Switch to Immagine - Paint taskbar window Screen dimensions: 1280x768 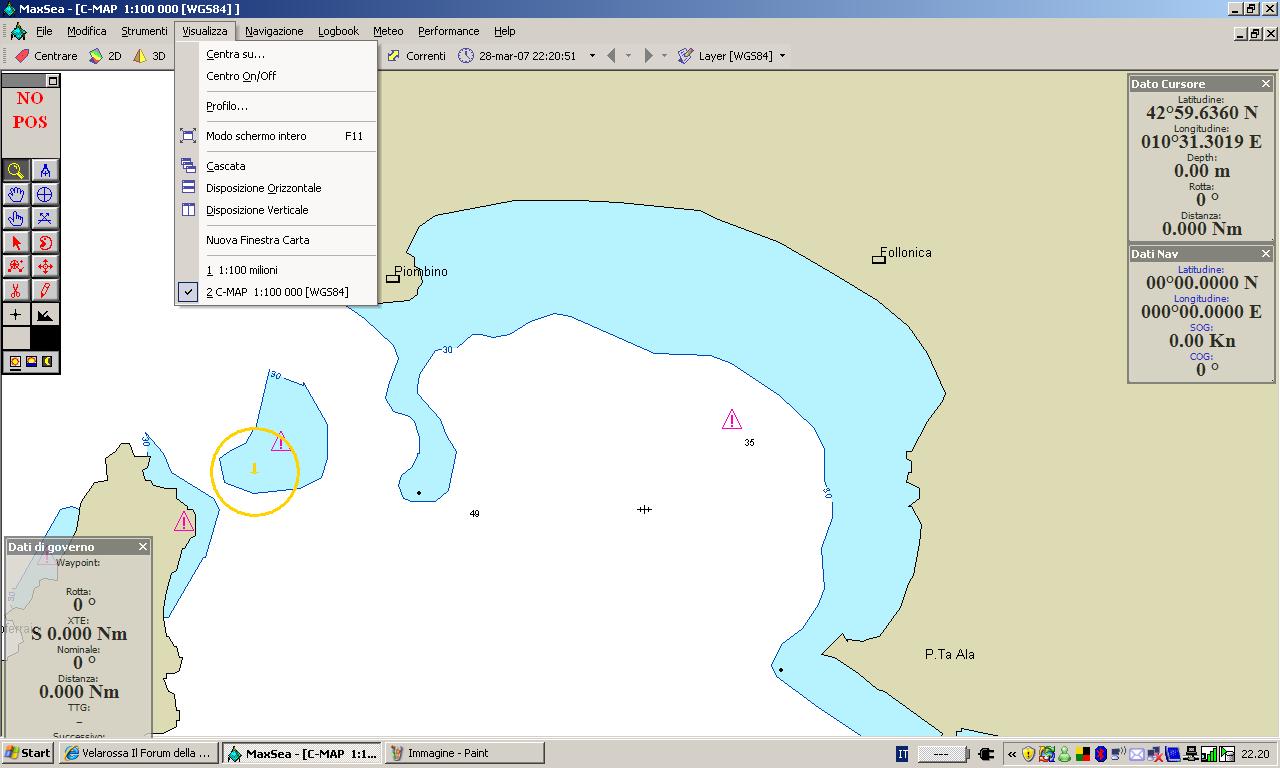pyautogui.click(x=464, y=753)
